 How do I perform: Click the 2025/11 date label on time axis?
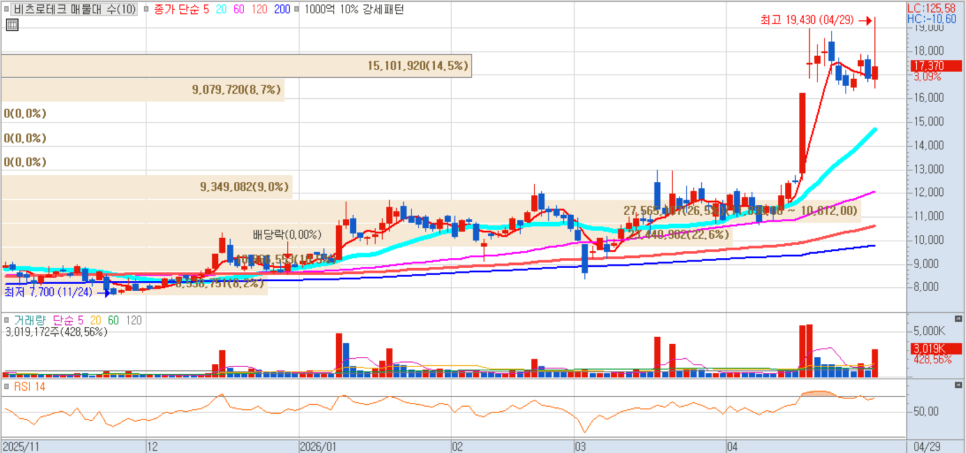tap(21, 445)
